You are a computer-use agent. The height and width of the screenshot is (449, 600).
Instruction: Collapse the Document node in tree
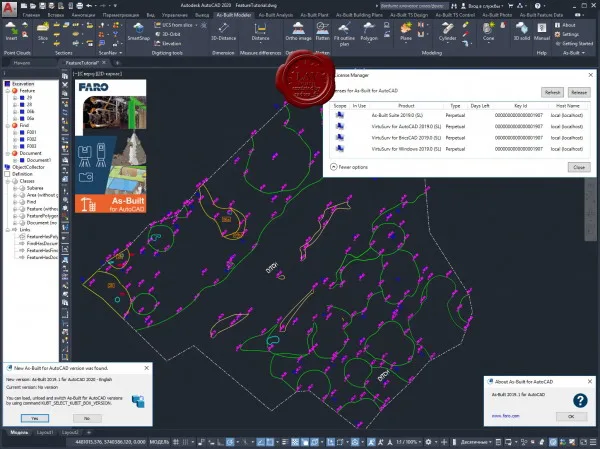pyautogui.click(x=8, y=153)
